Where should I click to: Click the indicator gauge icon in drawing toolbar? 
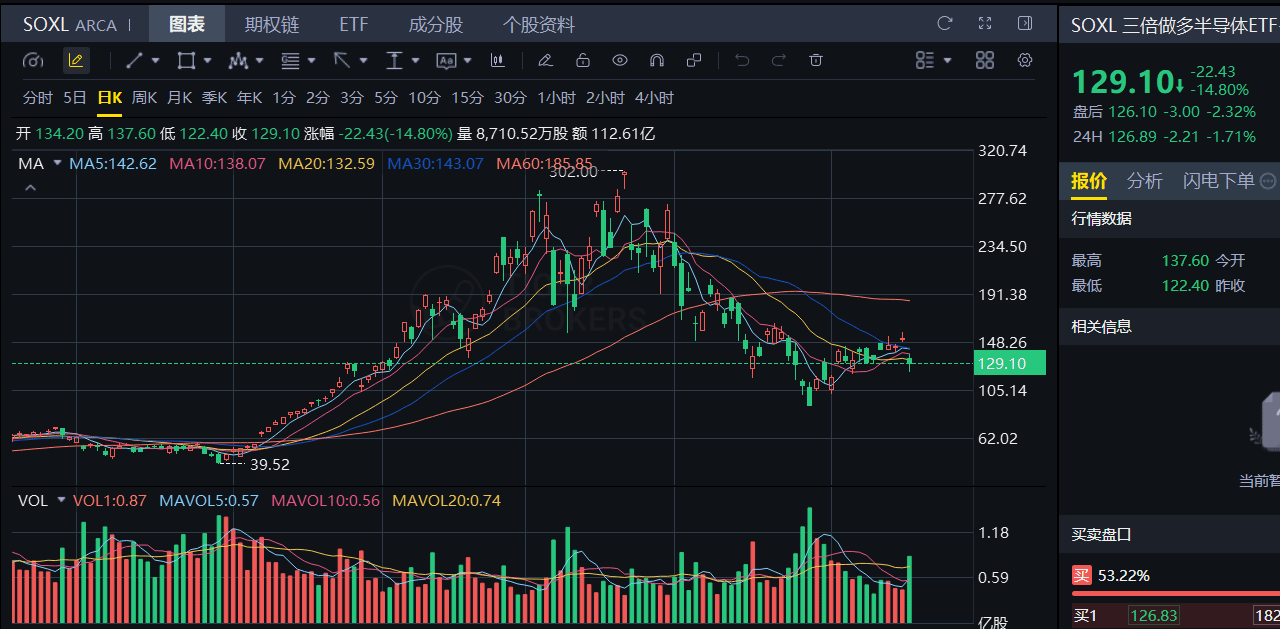click(x=33, y=61)
